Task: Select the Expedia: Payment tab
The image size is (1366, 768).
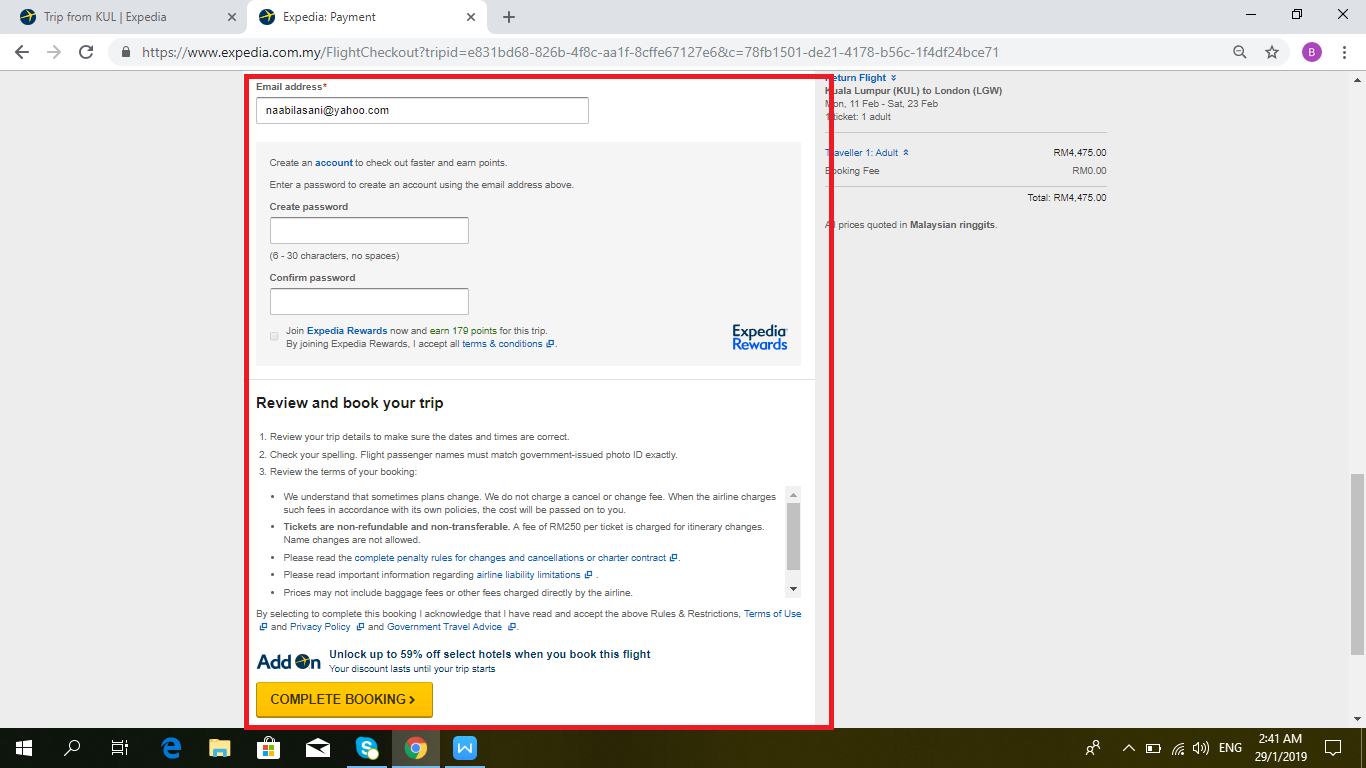Action: coord(366,17)
